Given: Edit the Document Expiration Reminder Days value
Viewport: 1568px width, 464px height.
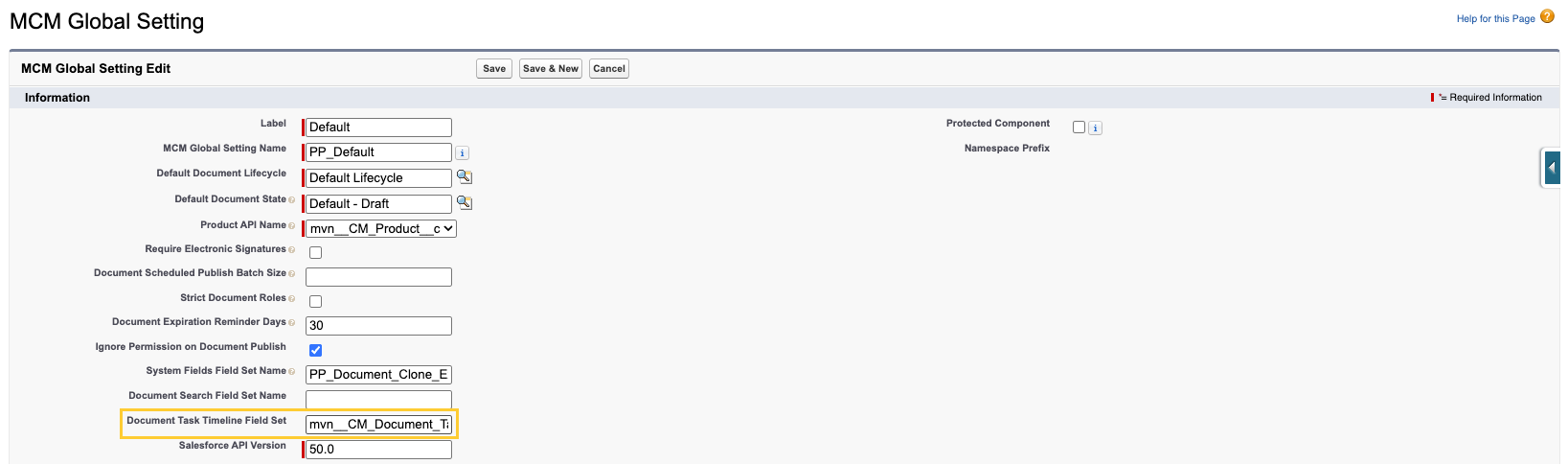Looking at the screenshot, I should 378,326.
